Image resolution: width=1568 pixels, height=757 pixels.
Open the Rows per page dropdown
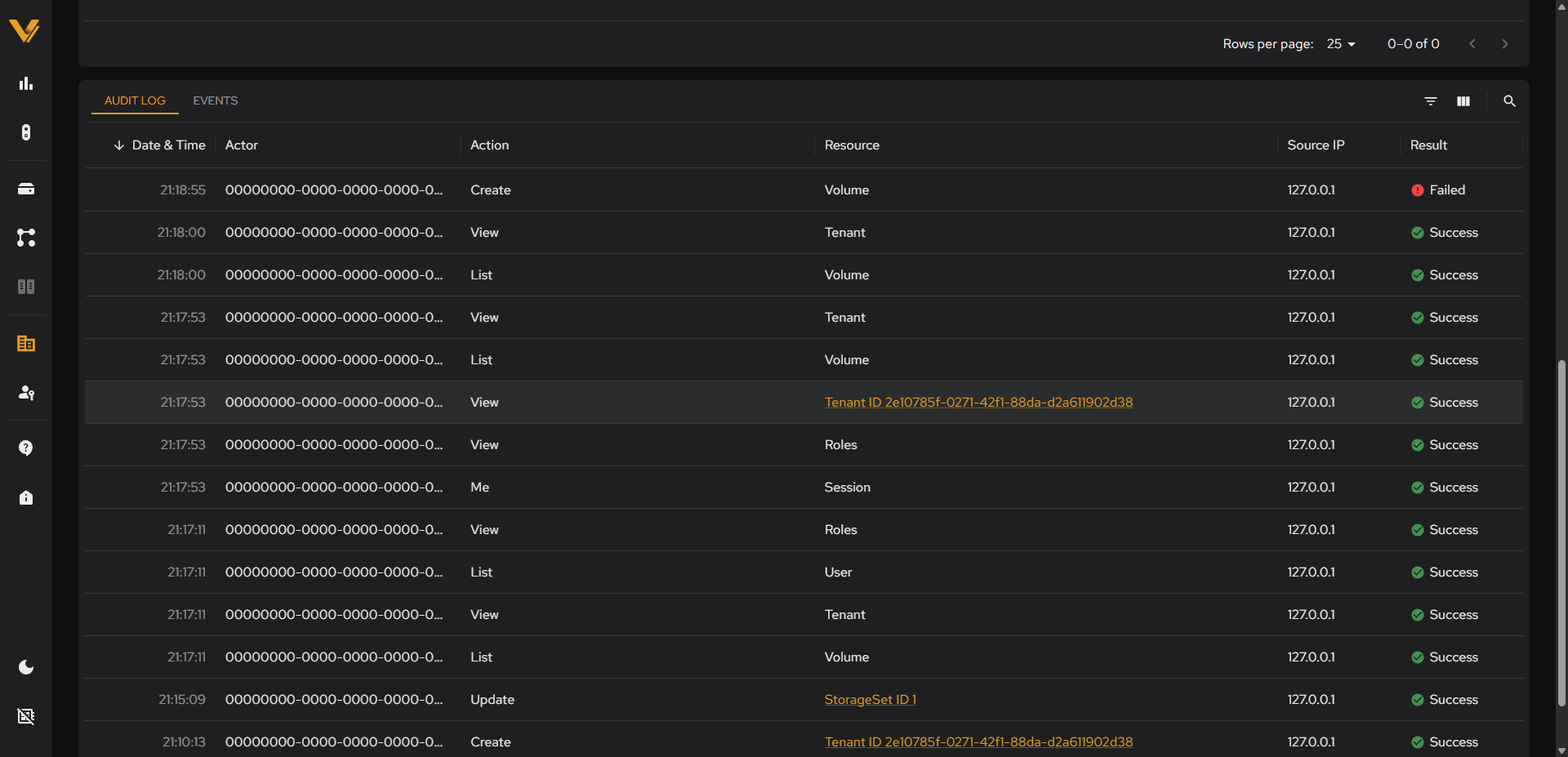(1341, 44)
